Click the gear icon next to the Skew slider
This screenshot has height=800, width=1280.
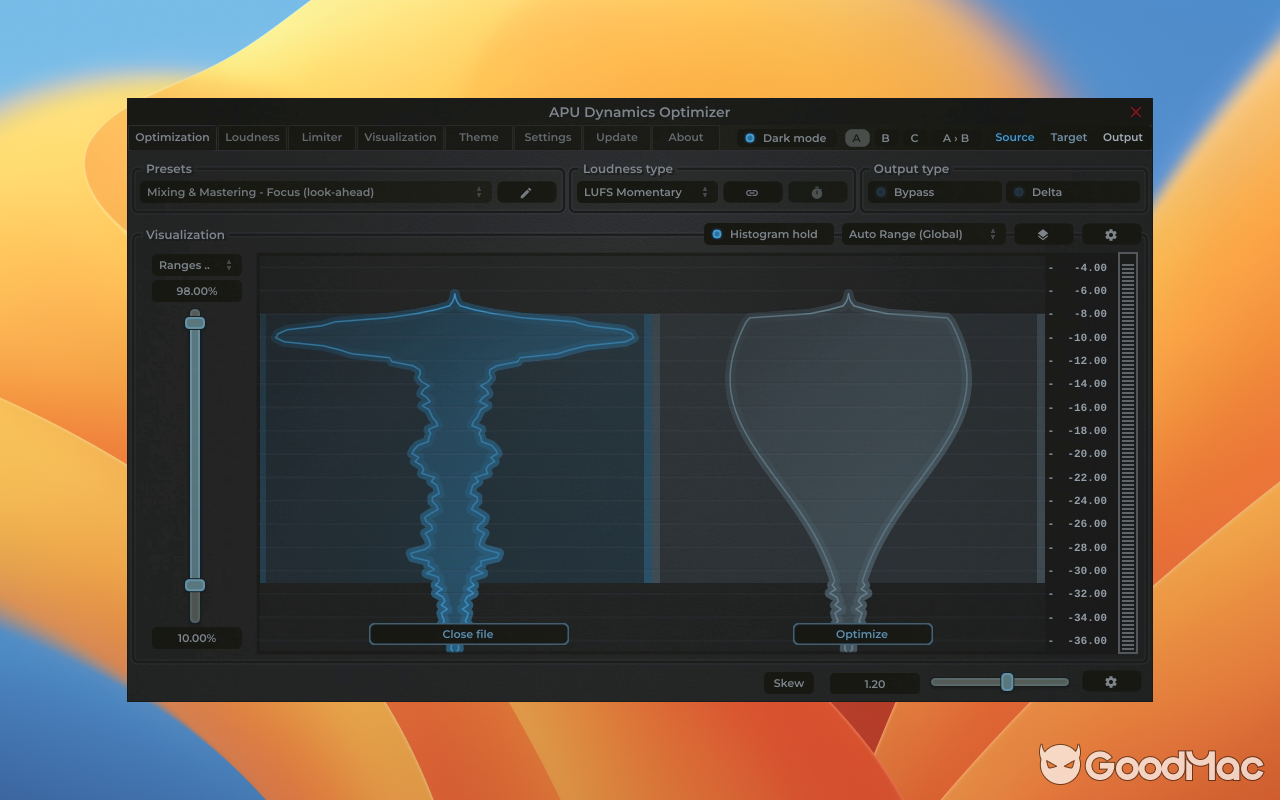(1111, 682)
